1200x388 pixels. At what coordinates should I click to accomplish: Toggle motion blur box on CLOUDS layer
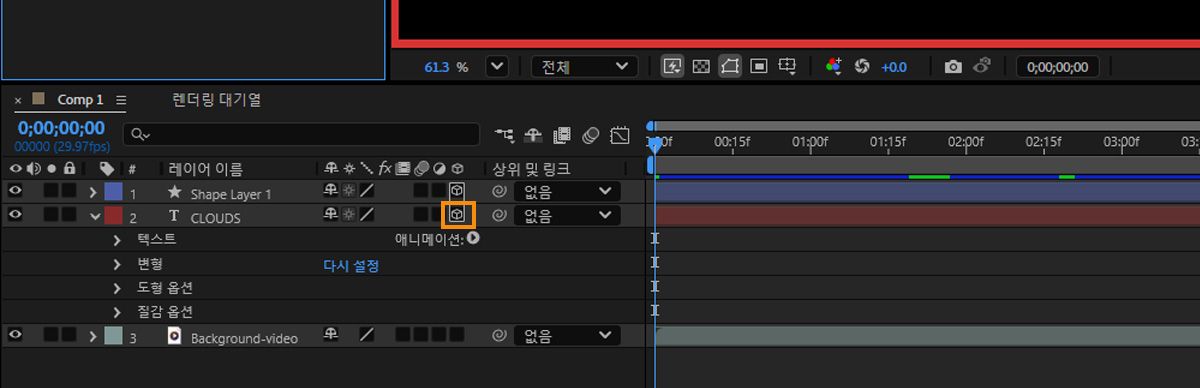(421, 214)
